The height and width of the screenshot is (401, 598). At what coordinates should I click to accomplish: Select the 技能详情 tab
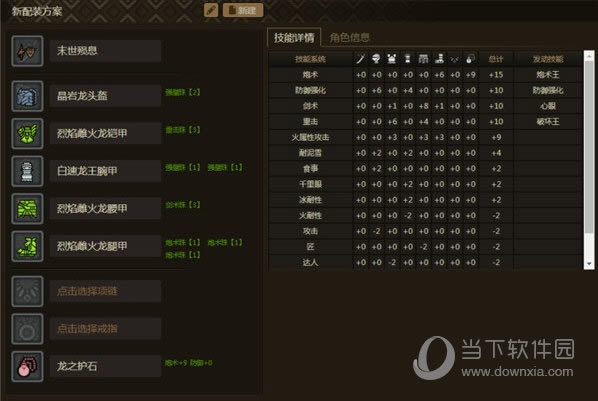click(x=294, y=37)
